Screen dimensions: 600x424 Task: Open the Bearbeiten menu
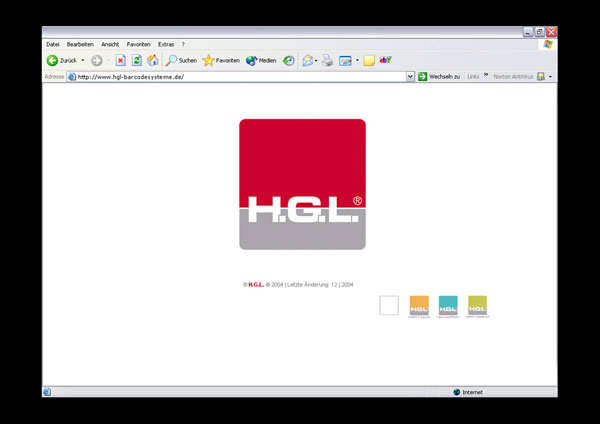click(80, 44)
